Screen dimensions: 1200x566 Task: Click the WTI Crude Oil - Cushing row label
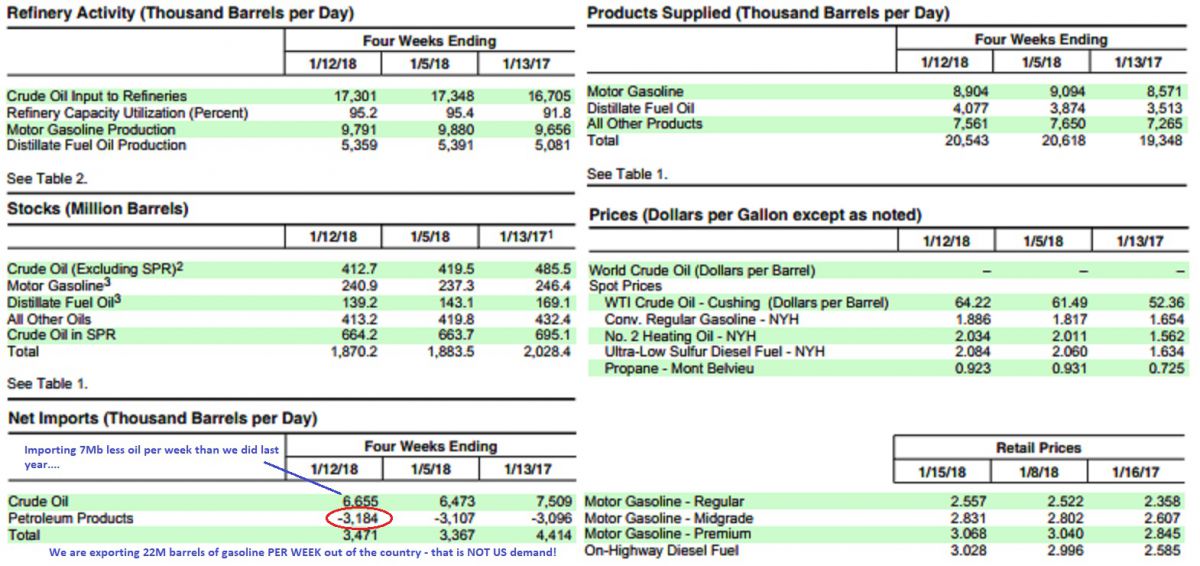point(746,302)
